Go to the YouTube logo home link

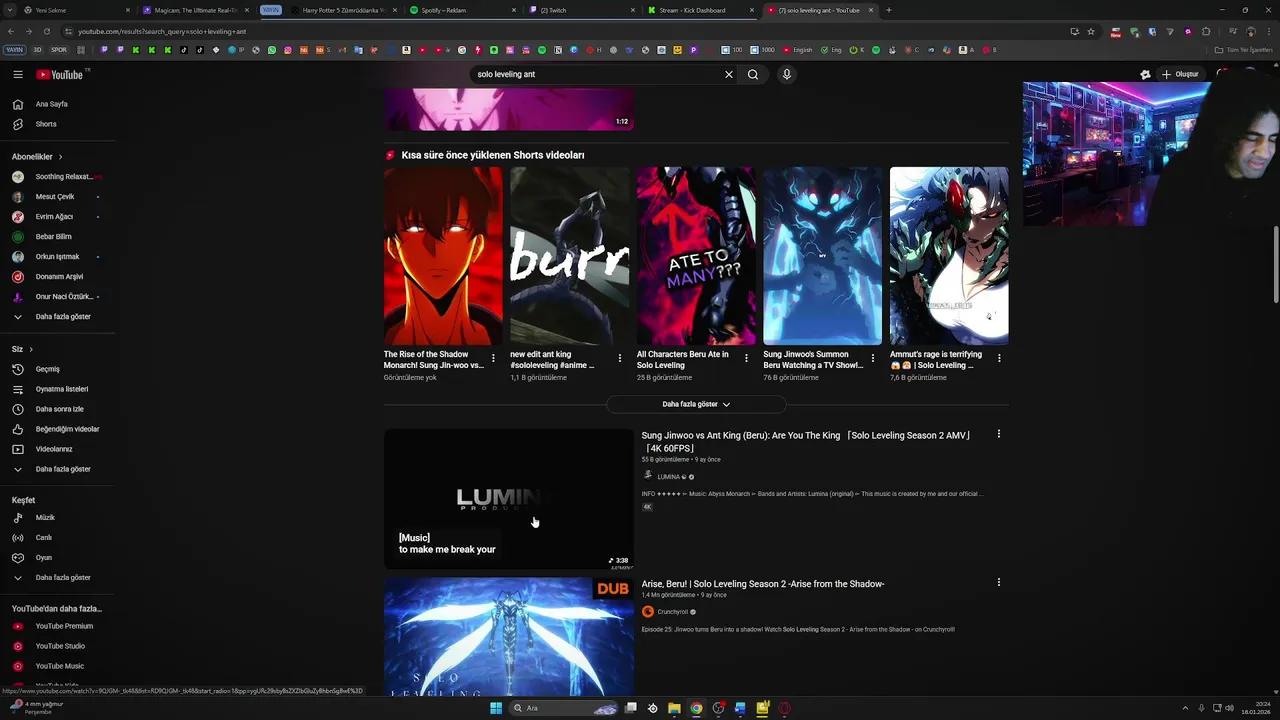tap(60, 74)
